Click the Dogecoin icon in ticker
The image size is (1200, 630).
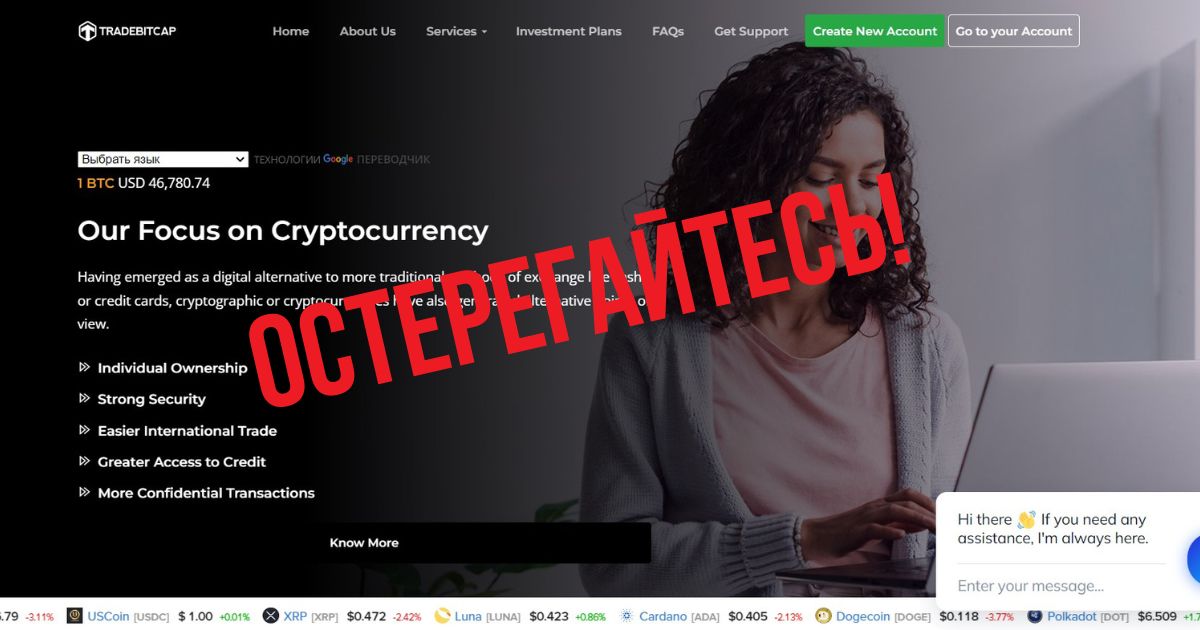point(823,616)
